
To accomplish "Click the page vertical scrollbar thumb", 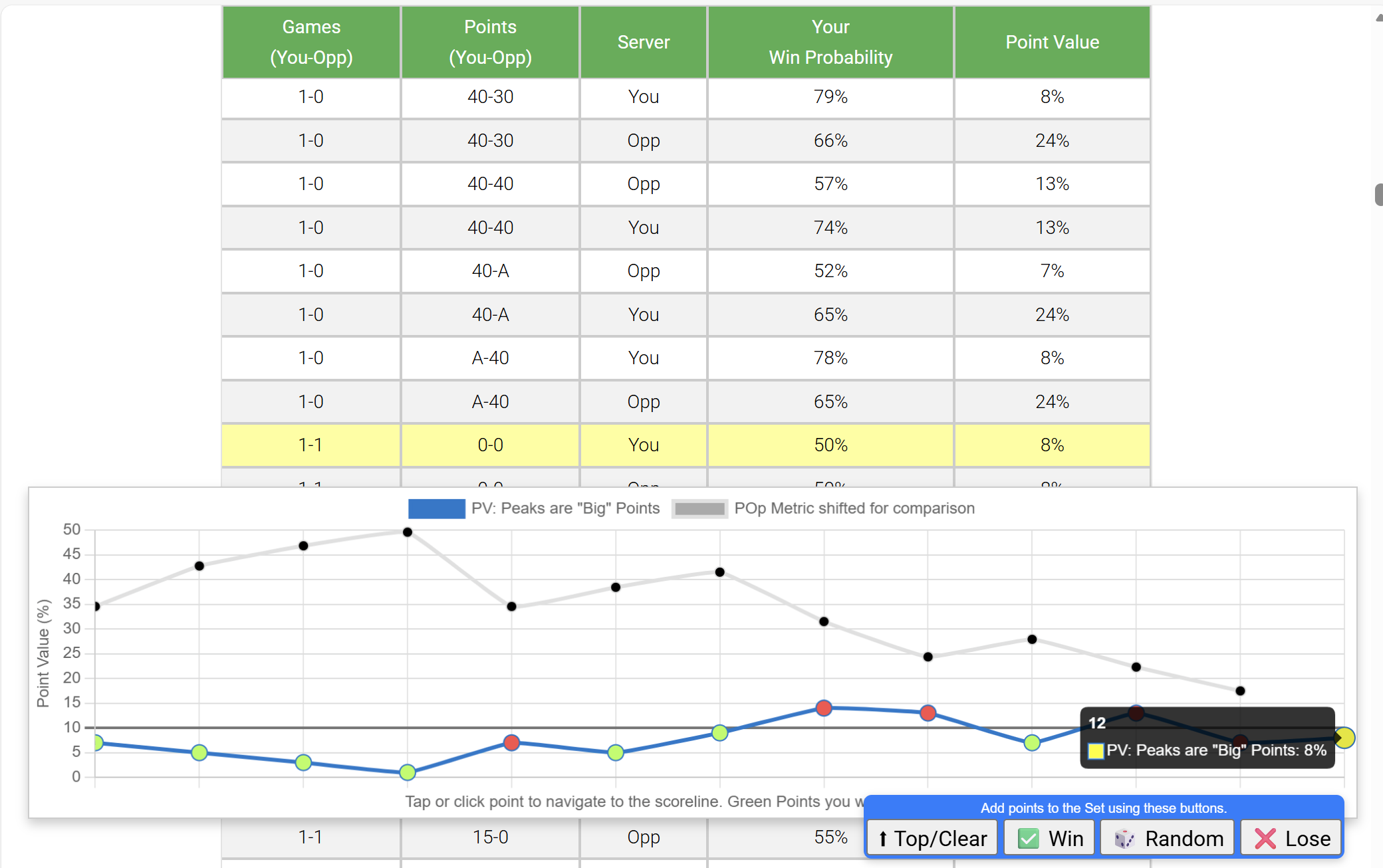I will click(x=1378, y=195).
